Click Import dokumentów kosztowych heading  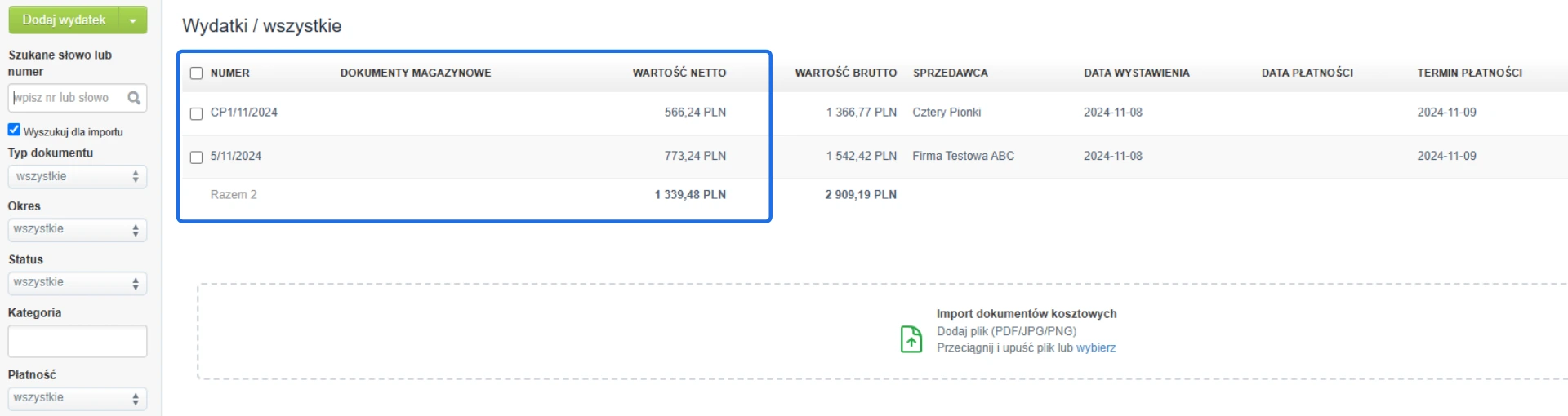click(1027, 314)
